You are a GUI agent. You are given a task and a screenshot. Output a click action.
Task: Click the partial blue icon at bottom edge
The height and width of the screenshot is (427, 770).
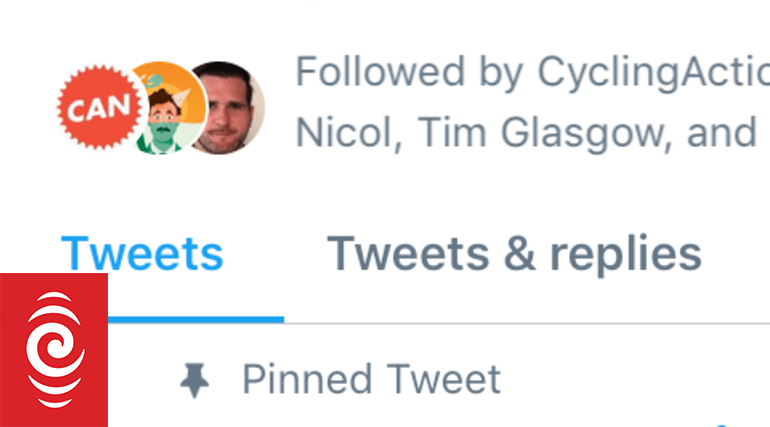721,425
